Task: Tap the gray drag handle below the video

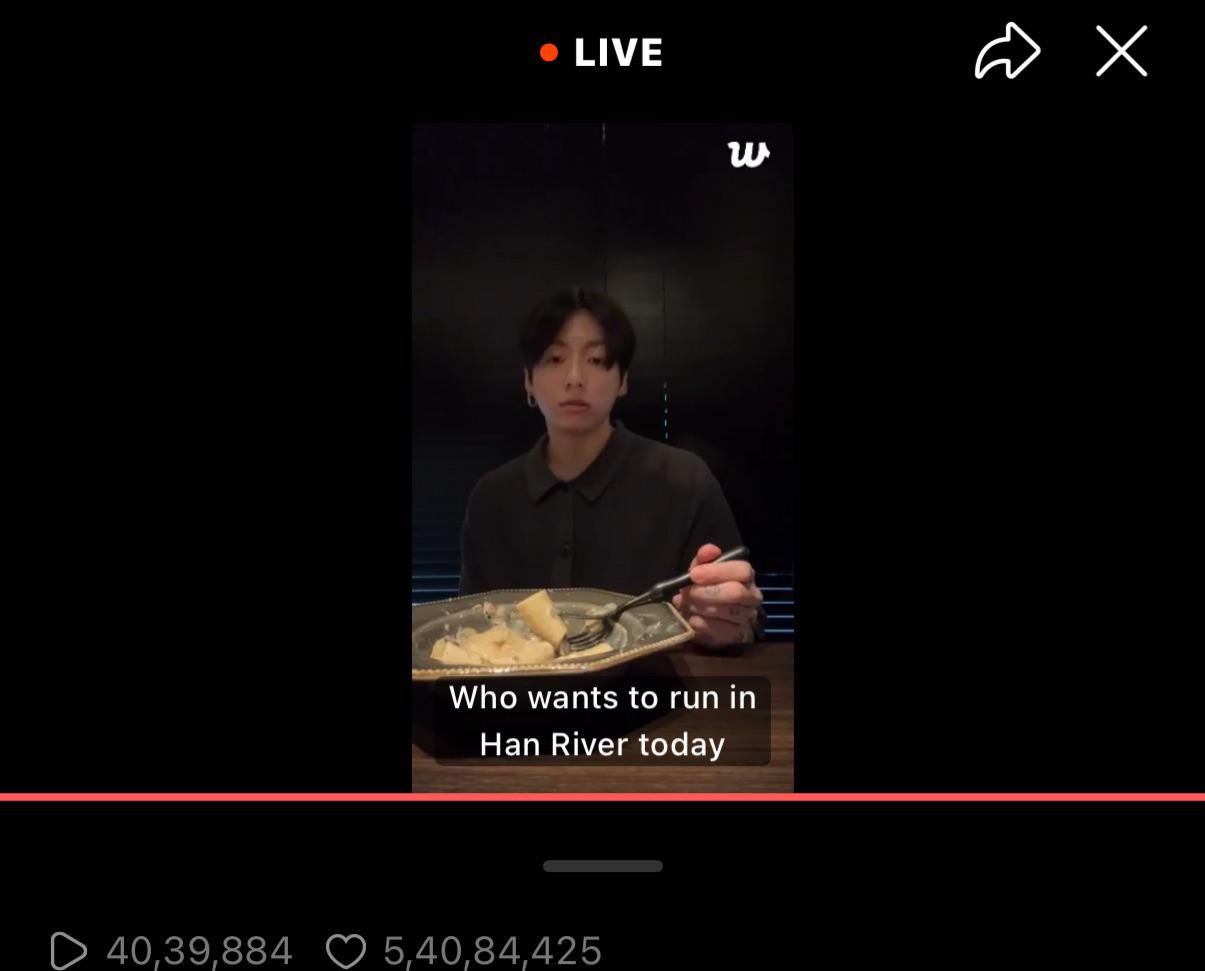Action: point(603,866)
